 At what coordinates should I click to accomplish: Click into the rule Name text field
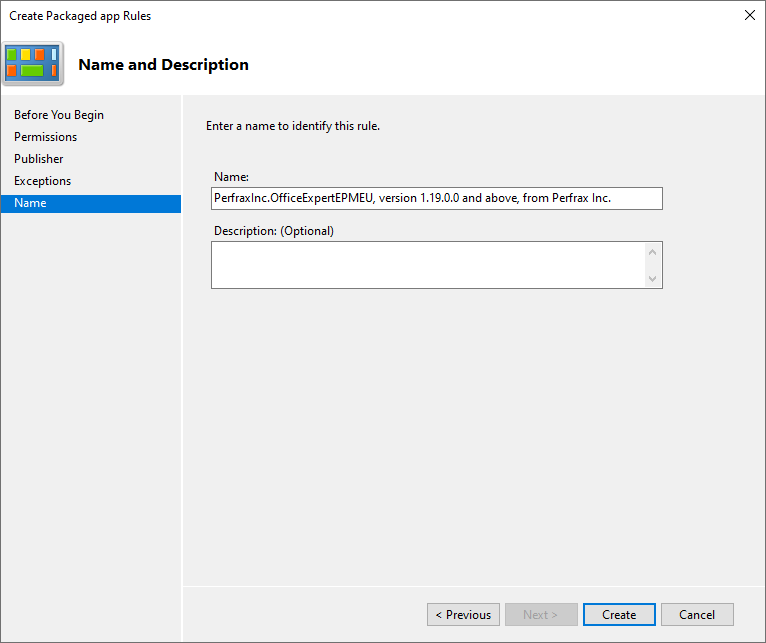pyautogui.click(x=436, y=198)
